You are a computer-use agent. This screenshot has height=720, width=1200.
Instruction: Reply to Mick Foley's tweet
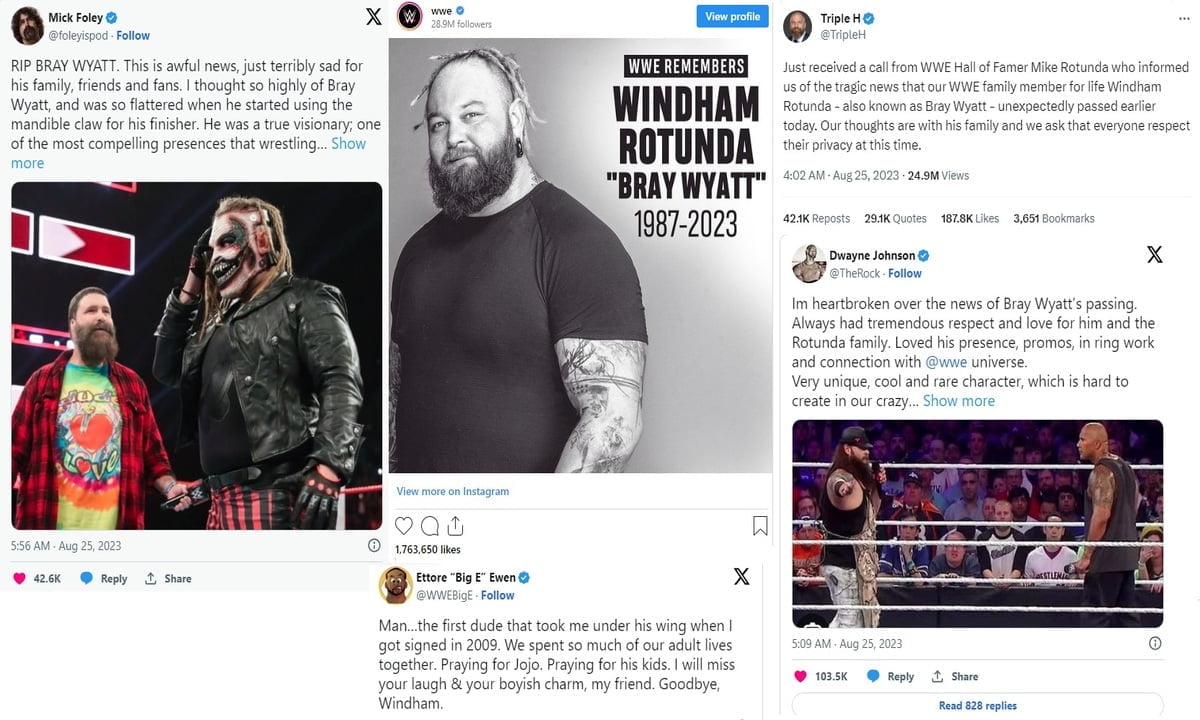click(104, 578)
